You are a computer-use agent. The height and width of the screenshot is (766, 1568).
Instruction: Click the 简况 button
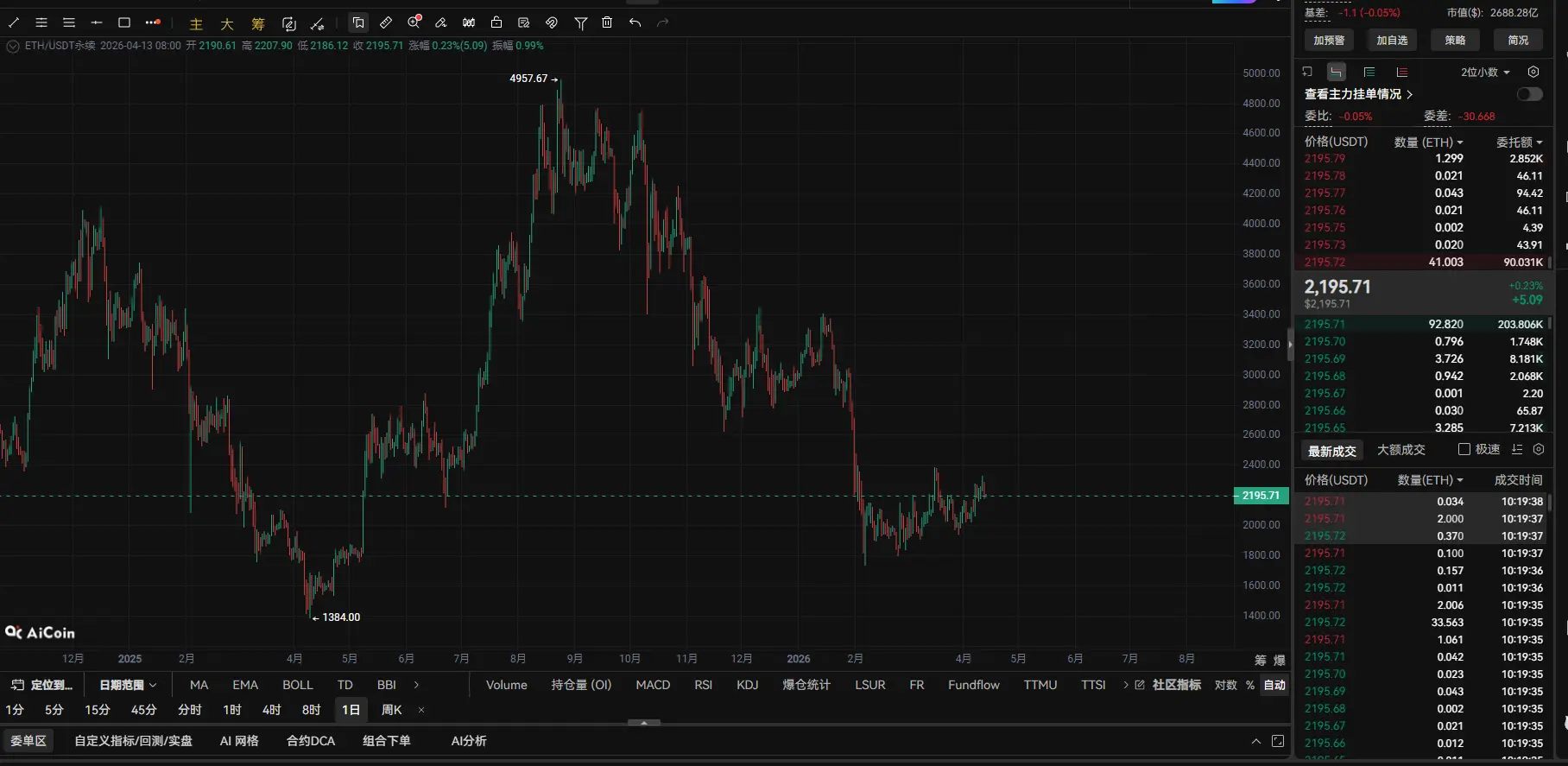coord(1518,40)
